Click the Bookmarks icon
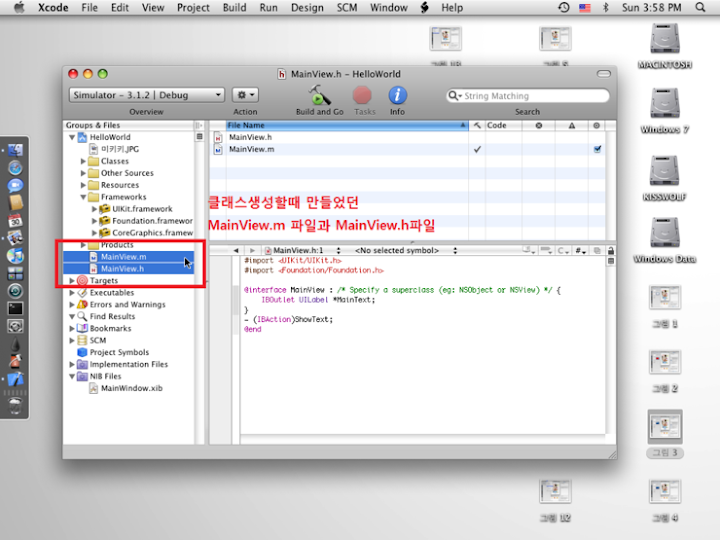The width and height of the screenshot is (720, 540). click(x=82, y=328)
